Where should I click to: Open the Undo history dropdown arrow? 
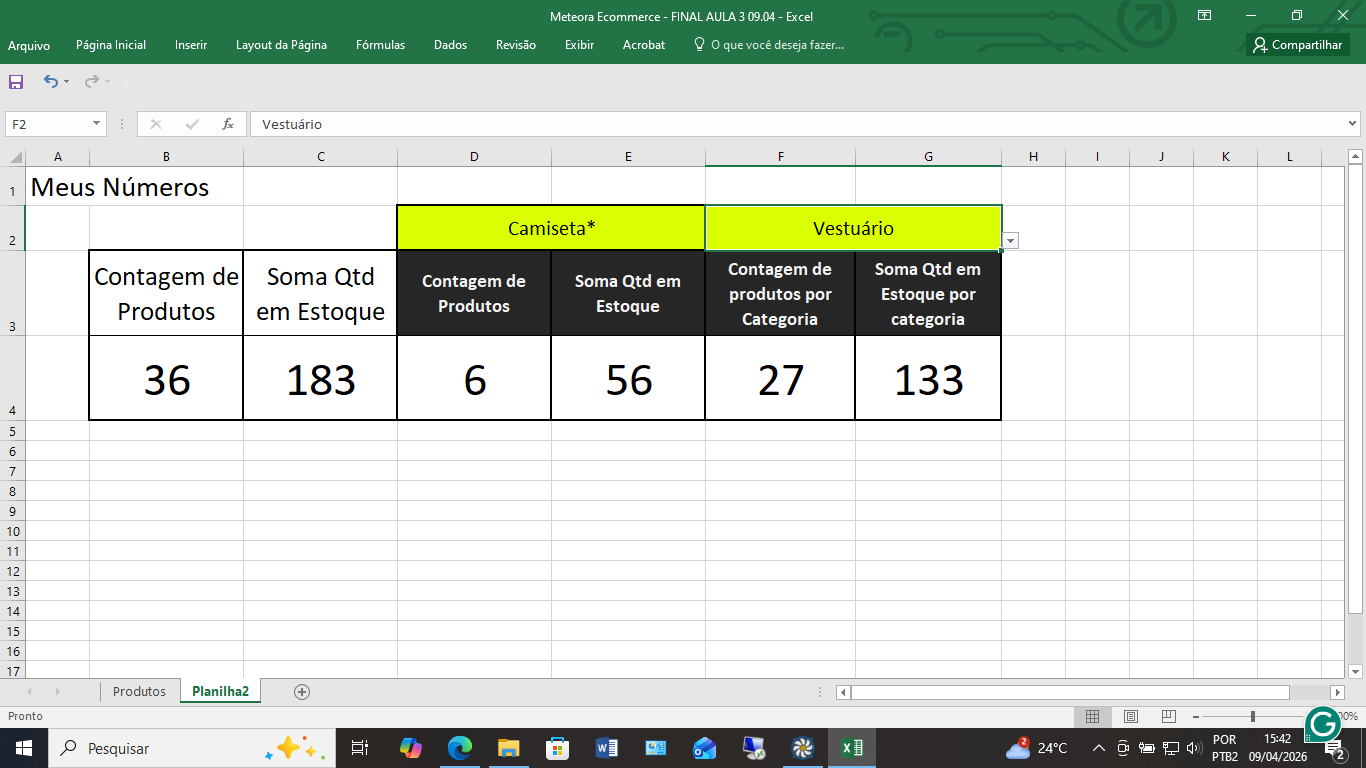pyautogui.click(x=67, y=82)
